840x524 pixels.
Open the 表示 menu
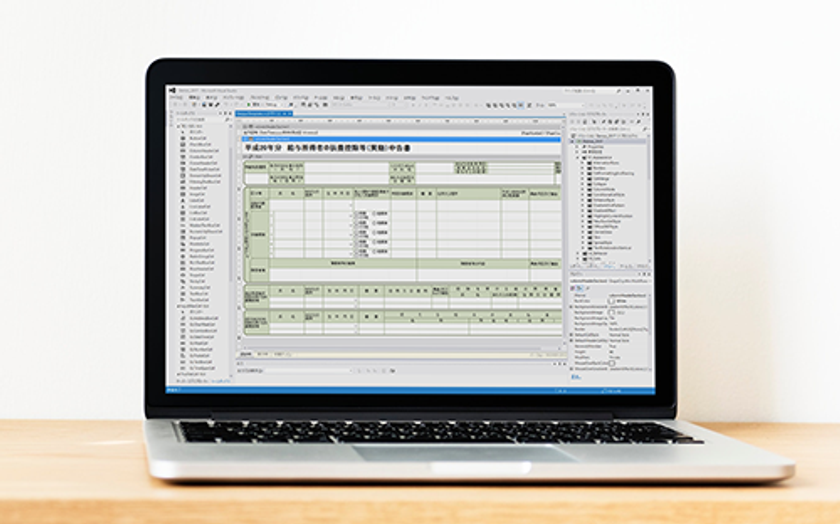(x=212, y=98)
